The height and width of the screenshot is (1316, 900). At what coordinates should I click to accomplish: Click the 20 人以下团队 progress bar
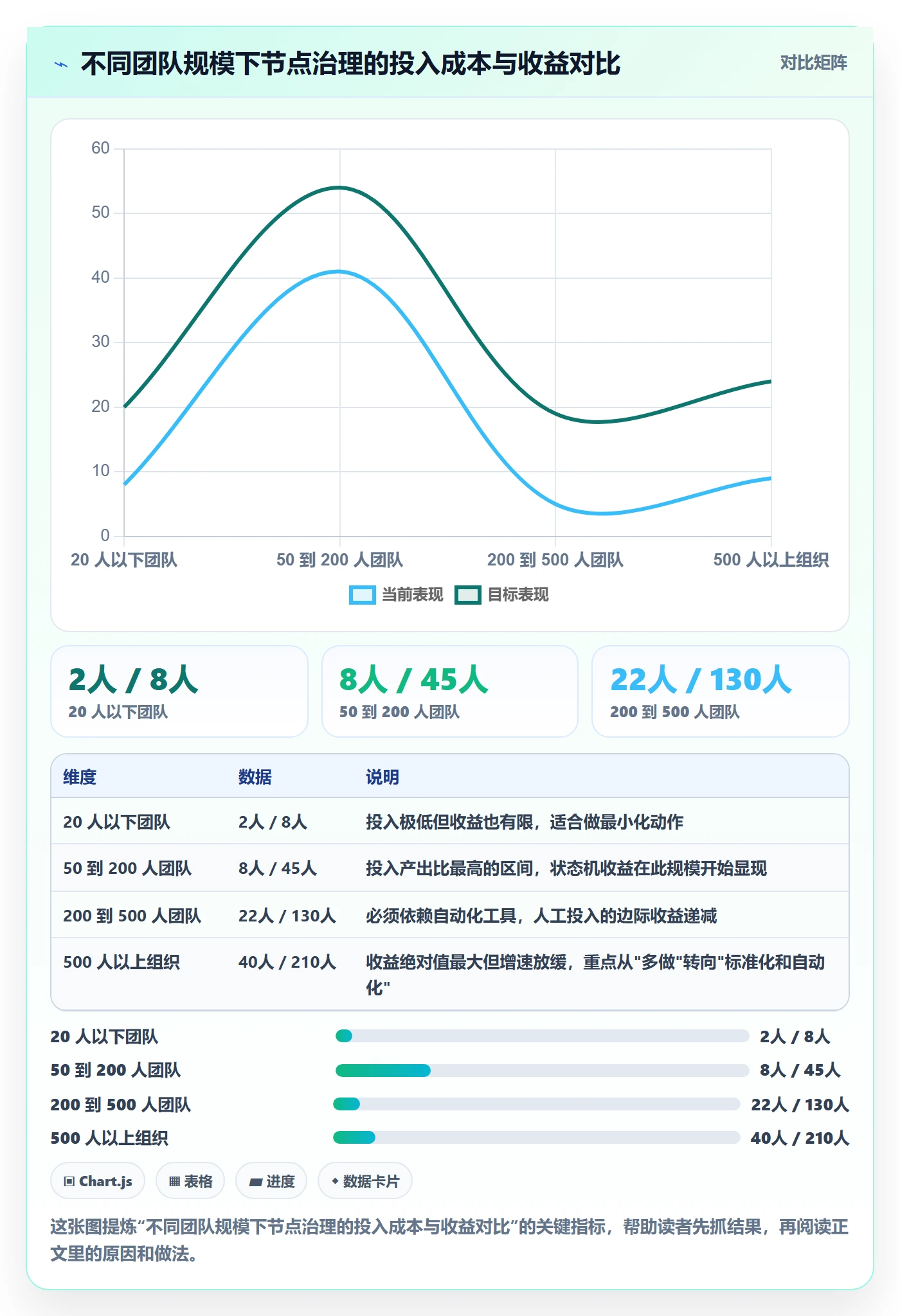[x=542, y=1036]
